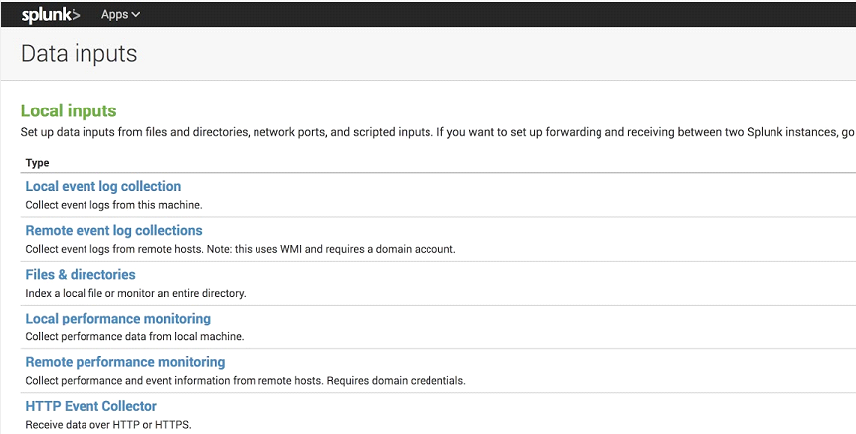This screenshot has height=434, width=856.
Task: Click the chevron arrow beside Apps
Action: (x=136, y=15)
